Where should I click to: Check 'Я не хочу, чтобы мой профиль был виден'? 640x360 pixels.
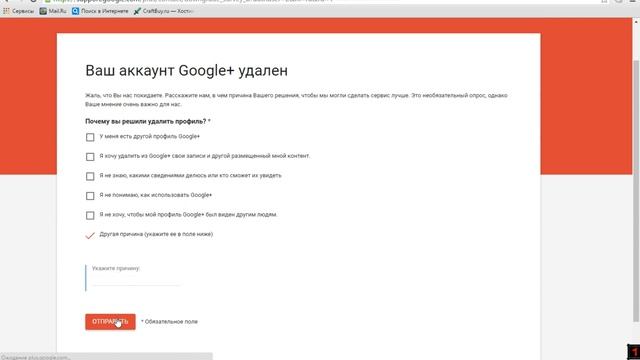pos(90,216)
